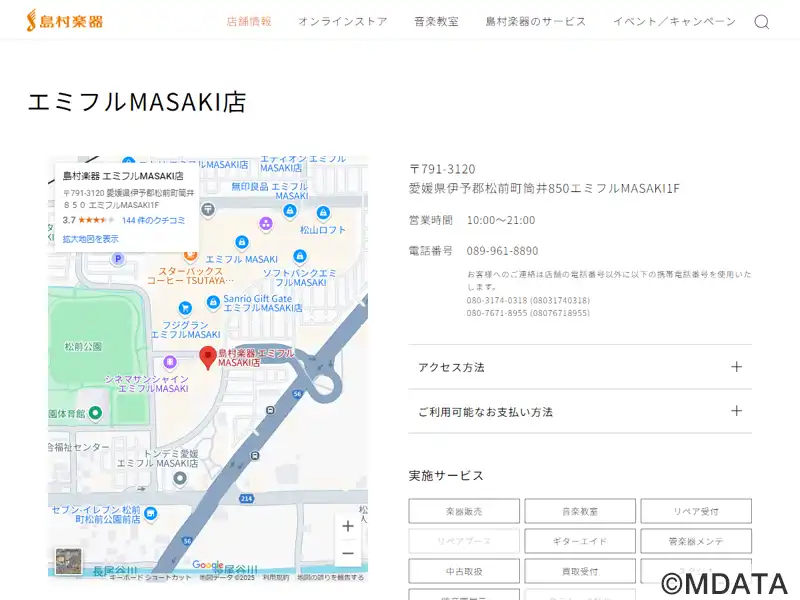
Task: Click the postal code 〒791-3120 text
Action: click(442, 169)
